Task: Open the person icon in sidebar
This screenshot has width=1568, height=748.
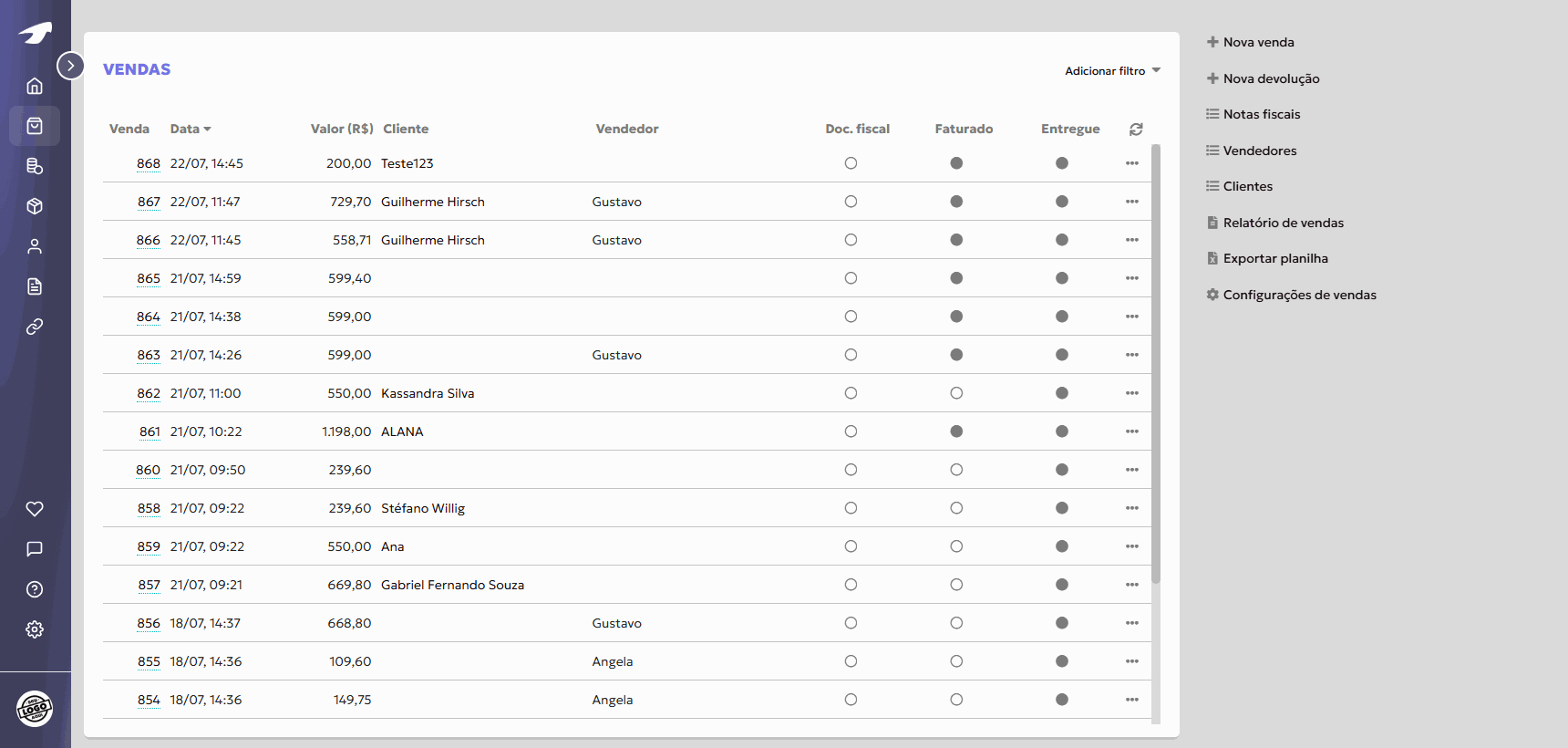Action: [x=35, y=246]
